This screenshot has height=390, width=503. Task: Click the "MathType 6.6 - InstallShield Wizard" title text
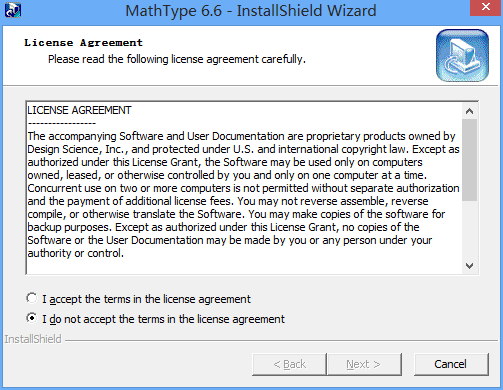pyautogui.click(x=251, y=10)
